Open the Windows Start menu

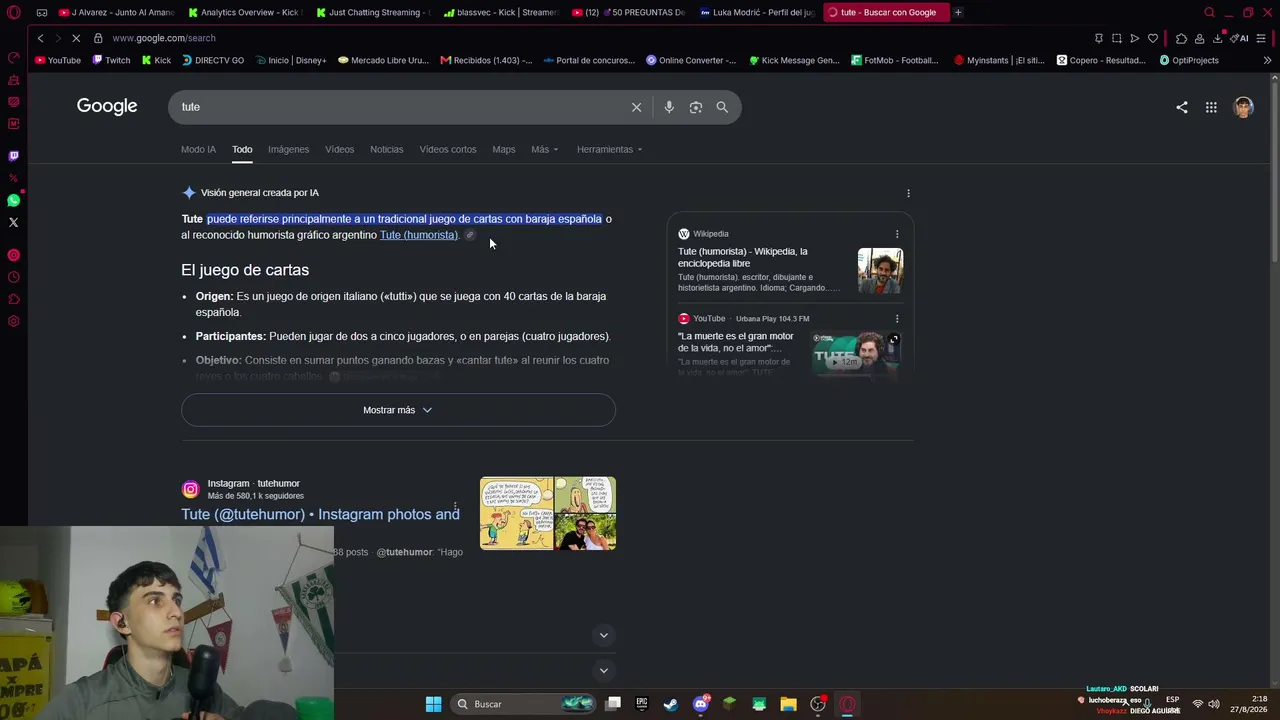(x=433, y=704)
